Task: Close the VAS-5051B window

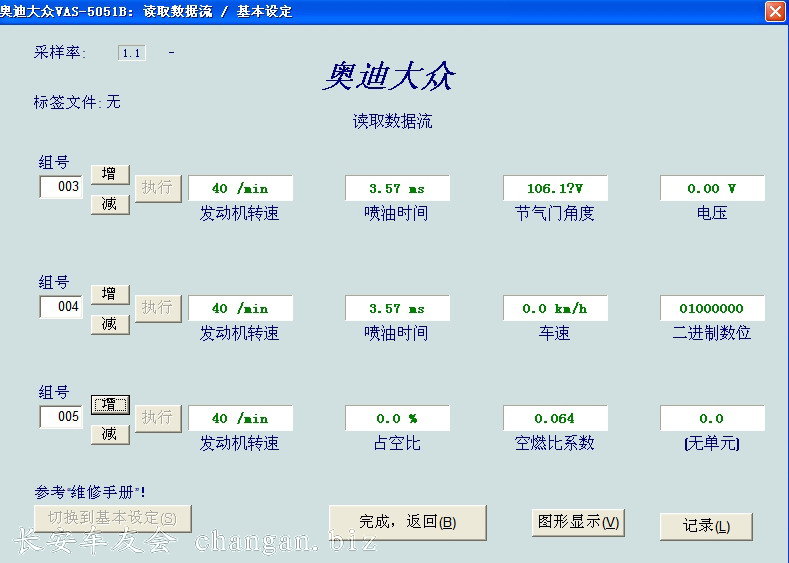Action: click(775, 12)
